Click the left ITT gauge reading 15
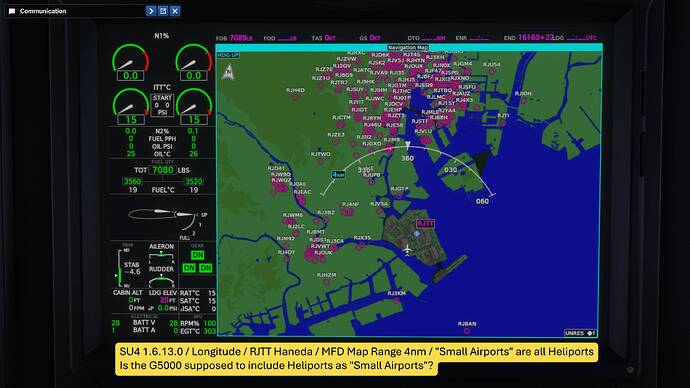The height and width of the screenshot is (388, 690). (130, 107)
